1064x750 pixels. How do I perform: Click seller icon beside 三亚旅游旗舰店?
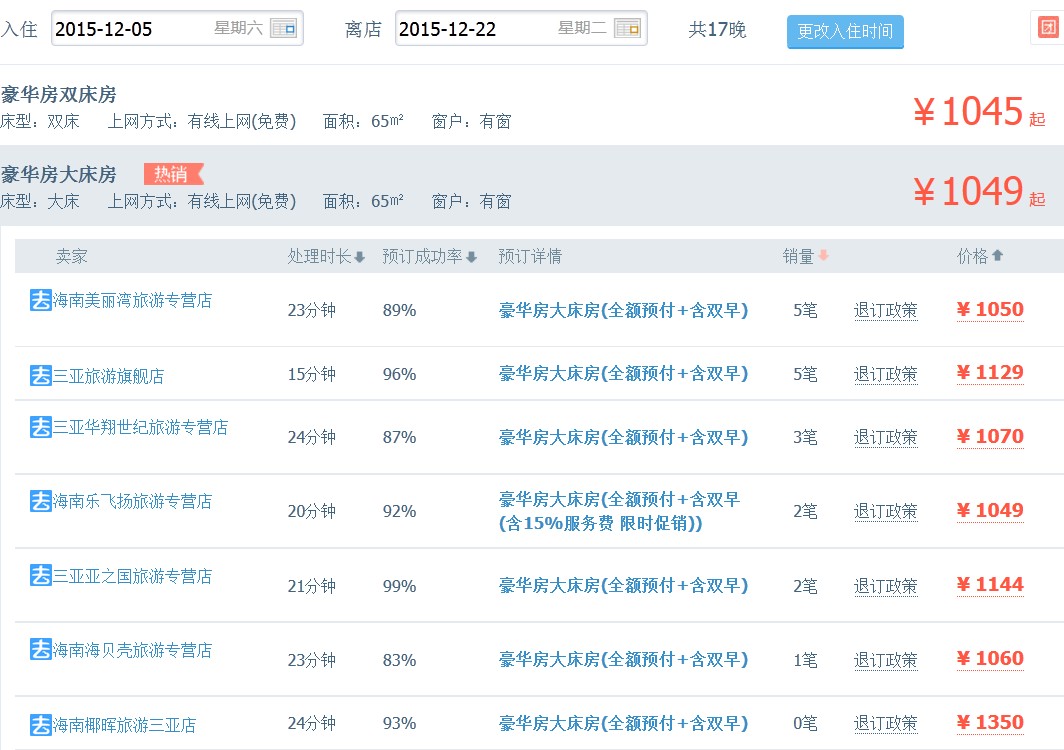pyautogui.click(x=40, y=376)
